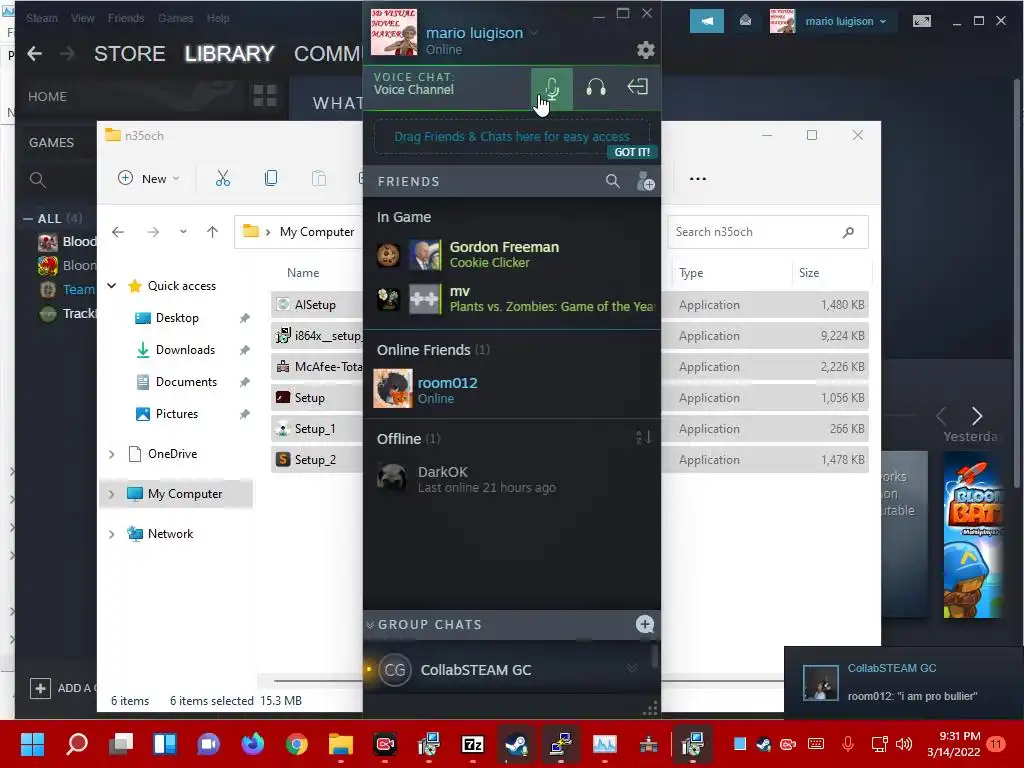The width and height of the screenshot is (1024, 768).
Task: Click the volume icon in system tray
Action: point(904,744)
